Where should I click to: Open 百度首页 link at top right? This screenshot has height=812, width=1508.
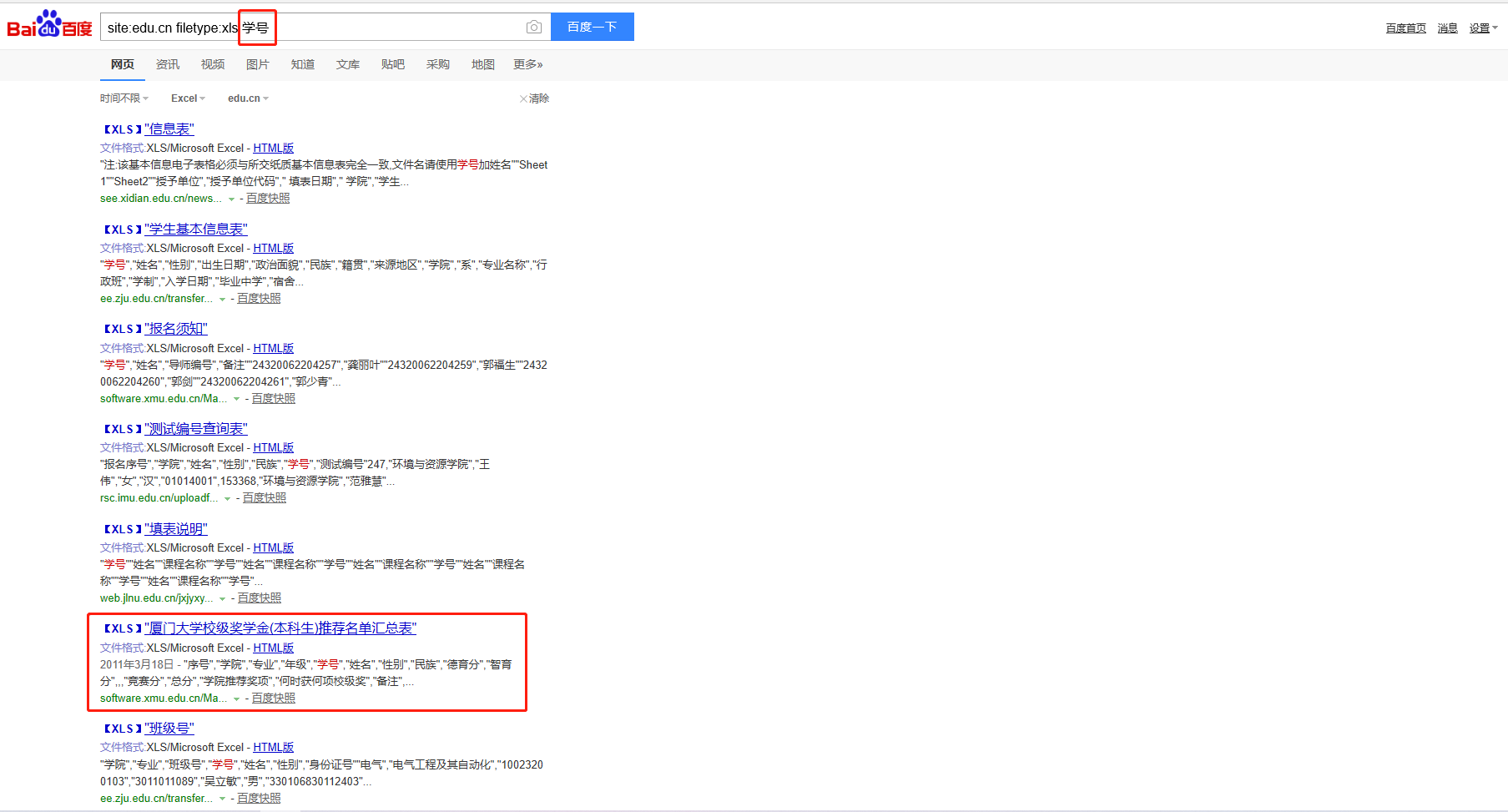click(x=1406, y=28)
